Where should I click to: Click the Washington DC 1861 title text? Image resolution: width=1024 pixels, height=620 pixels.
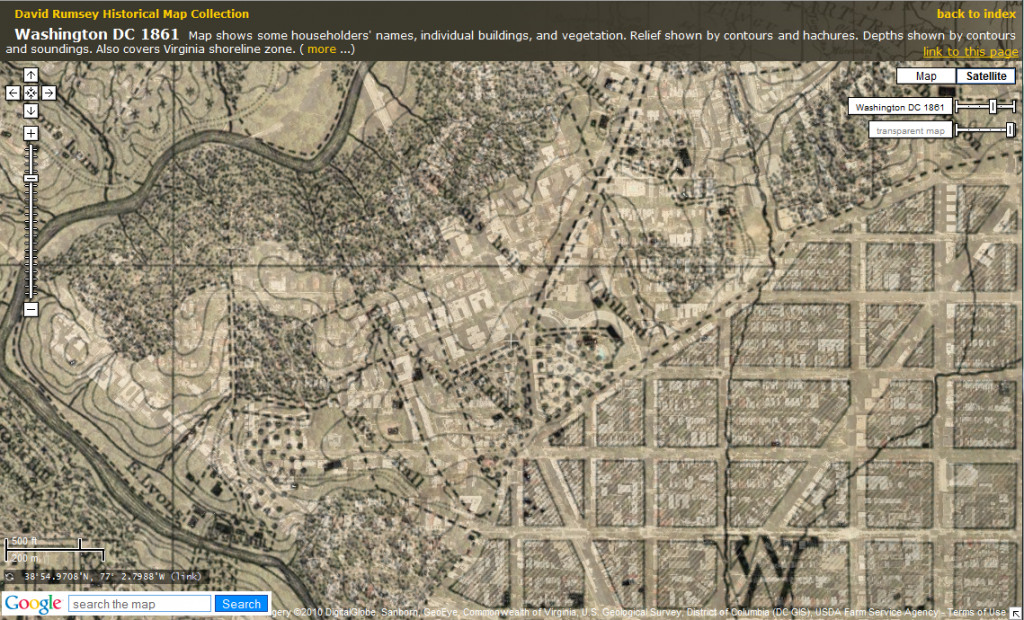97,34
